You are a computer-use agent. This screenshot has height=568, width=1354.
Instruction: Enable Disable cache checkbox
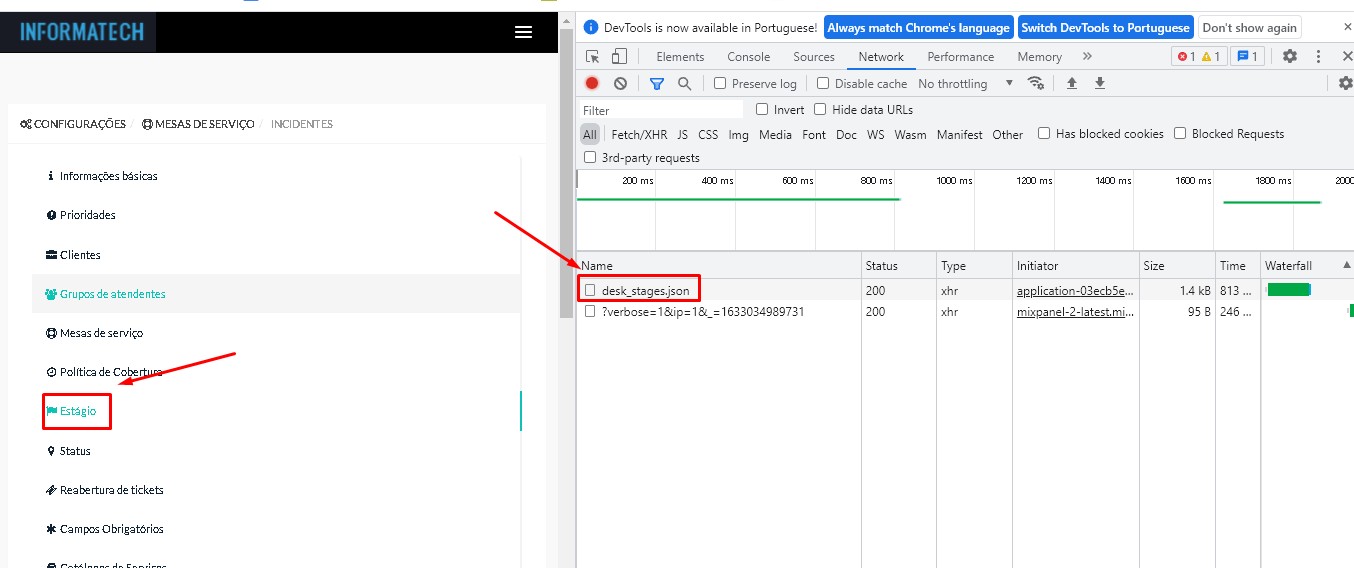[823, 83]
